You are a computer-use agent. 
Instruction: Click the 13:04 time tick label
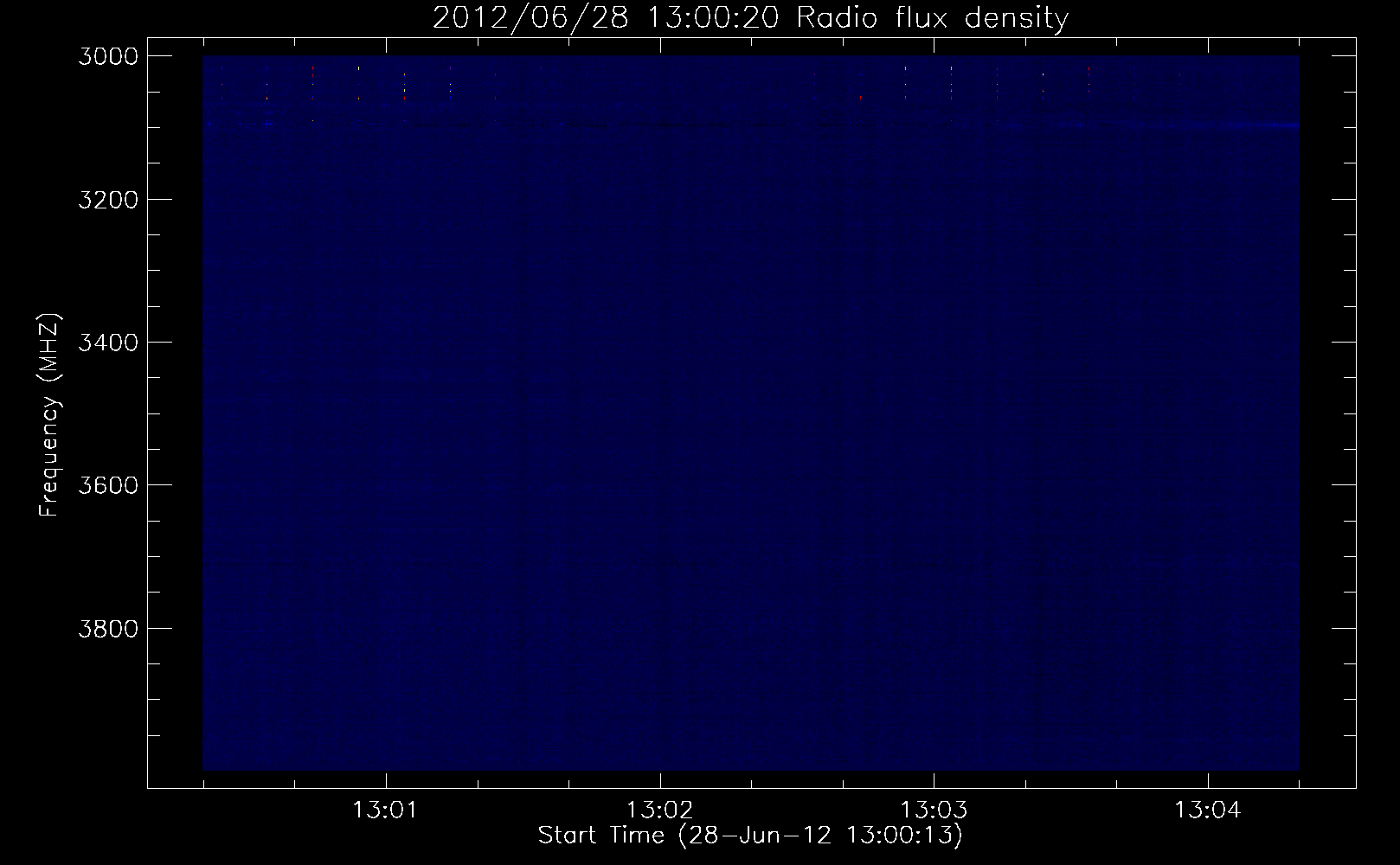point(1208,811)
